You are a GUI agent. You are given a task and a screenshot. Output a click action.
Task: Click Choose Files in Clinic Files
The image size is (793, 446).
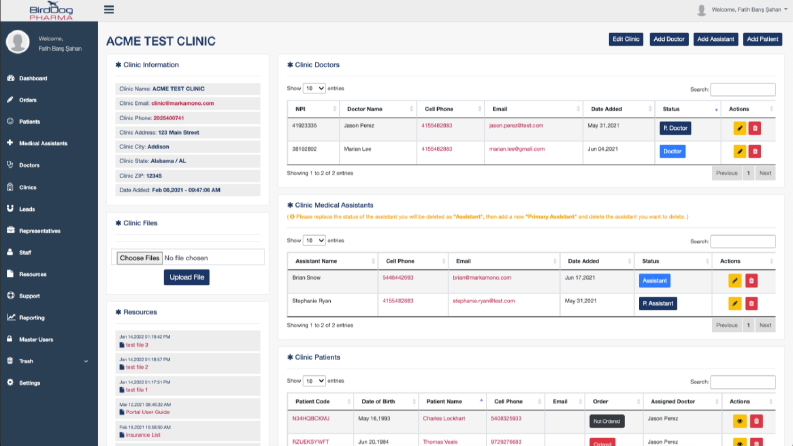(140, 258)
